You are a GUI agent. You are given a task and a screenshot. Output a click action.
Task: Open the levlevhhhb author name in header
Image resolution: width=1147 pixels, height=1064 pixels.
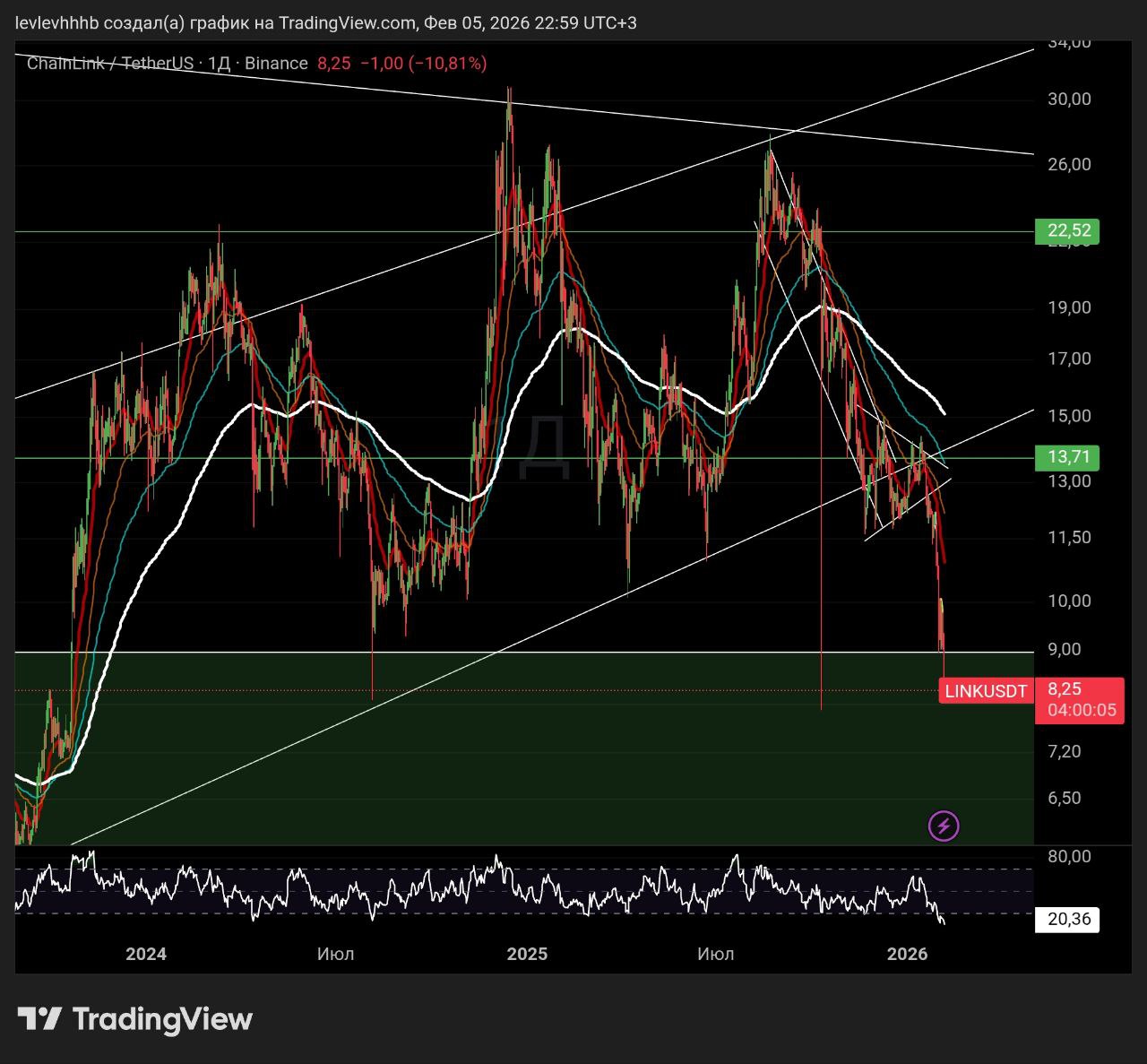tap(56, 22)
